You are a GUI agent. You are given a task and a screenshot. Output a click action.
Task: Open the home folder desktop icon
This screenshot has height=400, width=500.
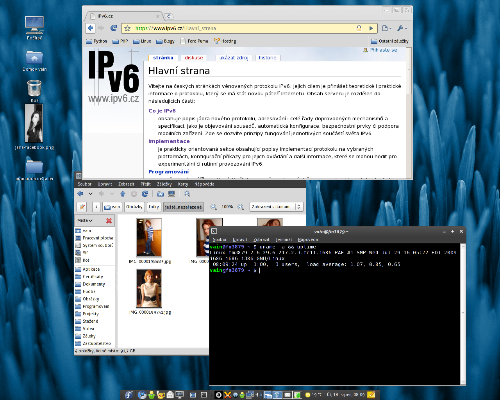pyautogui.click(x=34, y=61)
